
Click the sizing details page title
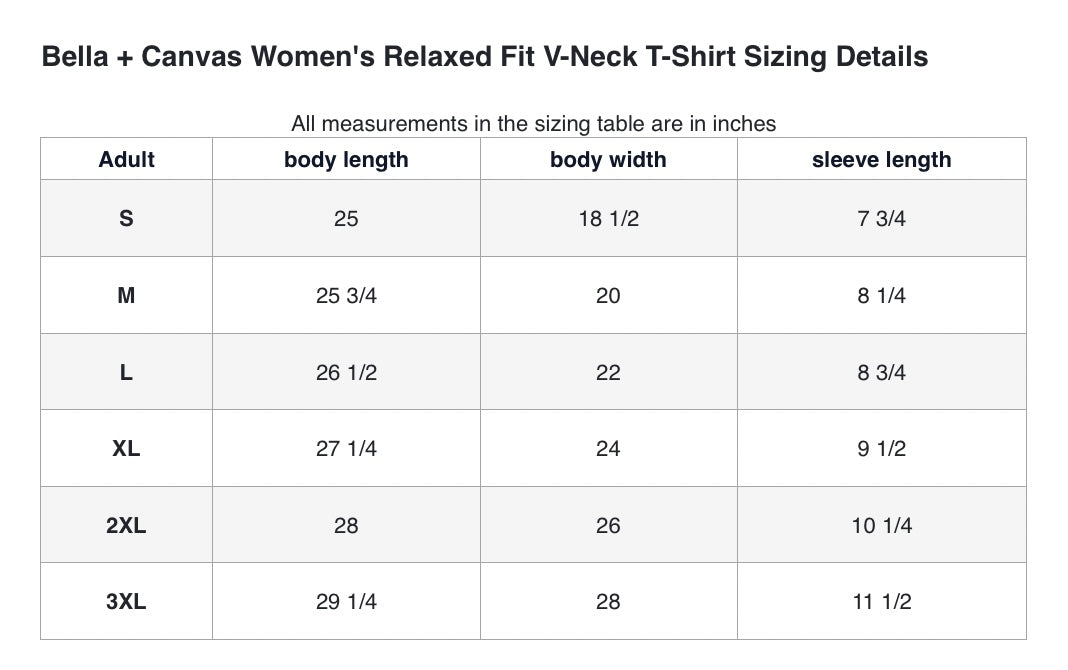coord(484,57)
